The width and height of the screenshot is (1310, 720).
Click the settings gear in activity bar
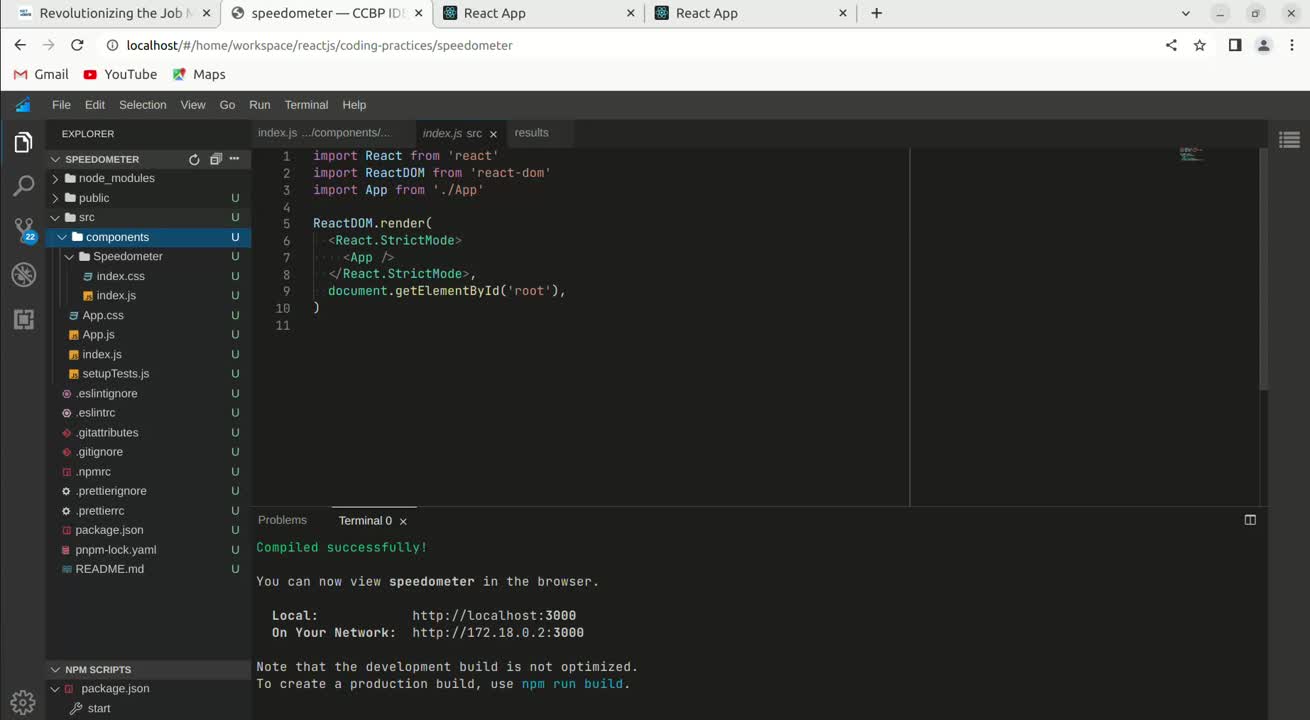[x=23, y=702]
